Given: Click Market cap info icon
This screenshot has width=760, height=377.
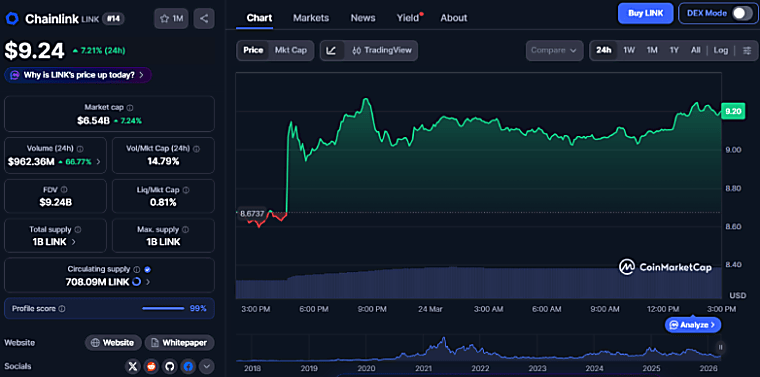Looking at the screenshot, I should point(130,108).
